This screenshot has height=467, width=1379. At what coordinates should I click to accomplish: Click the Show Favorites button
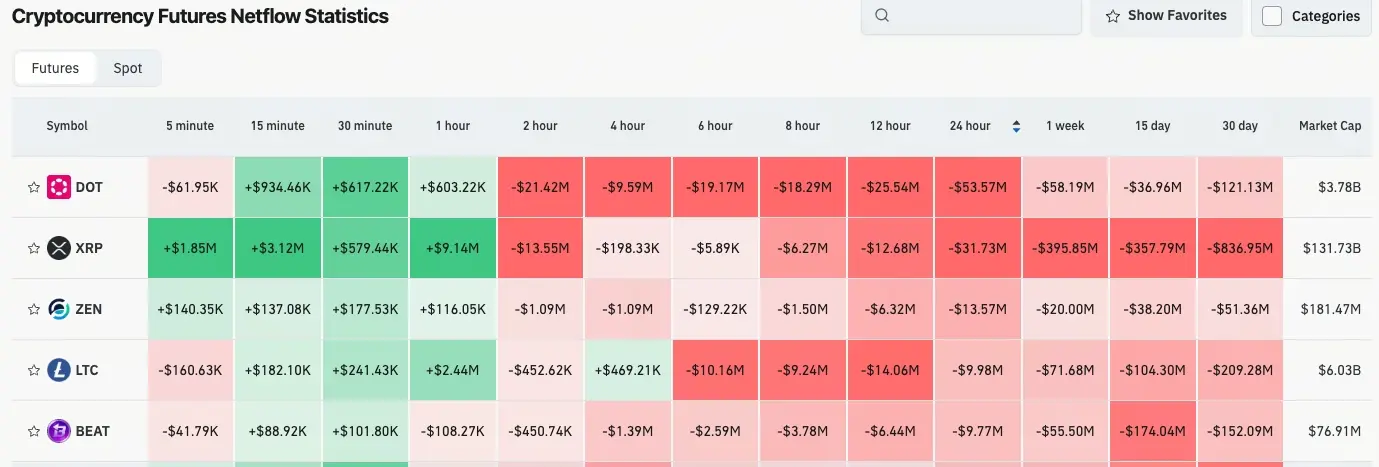(1166, 15)
